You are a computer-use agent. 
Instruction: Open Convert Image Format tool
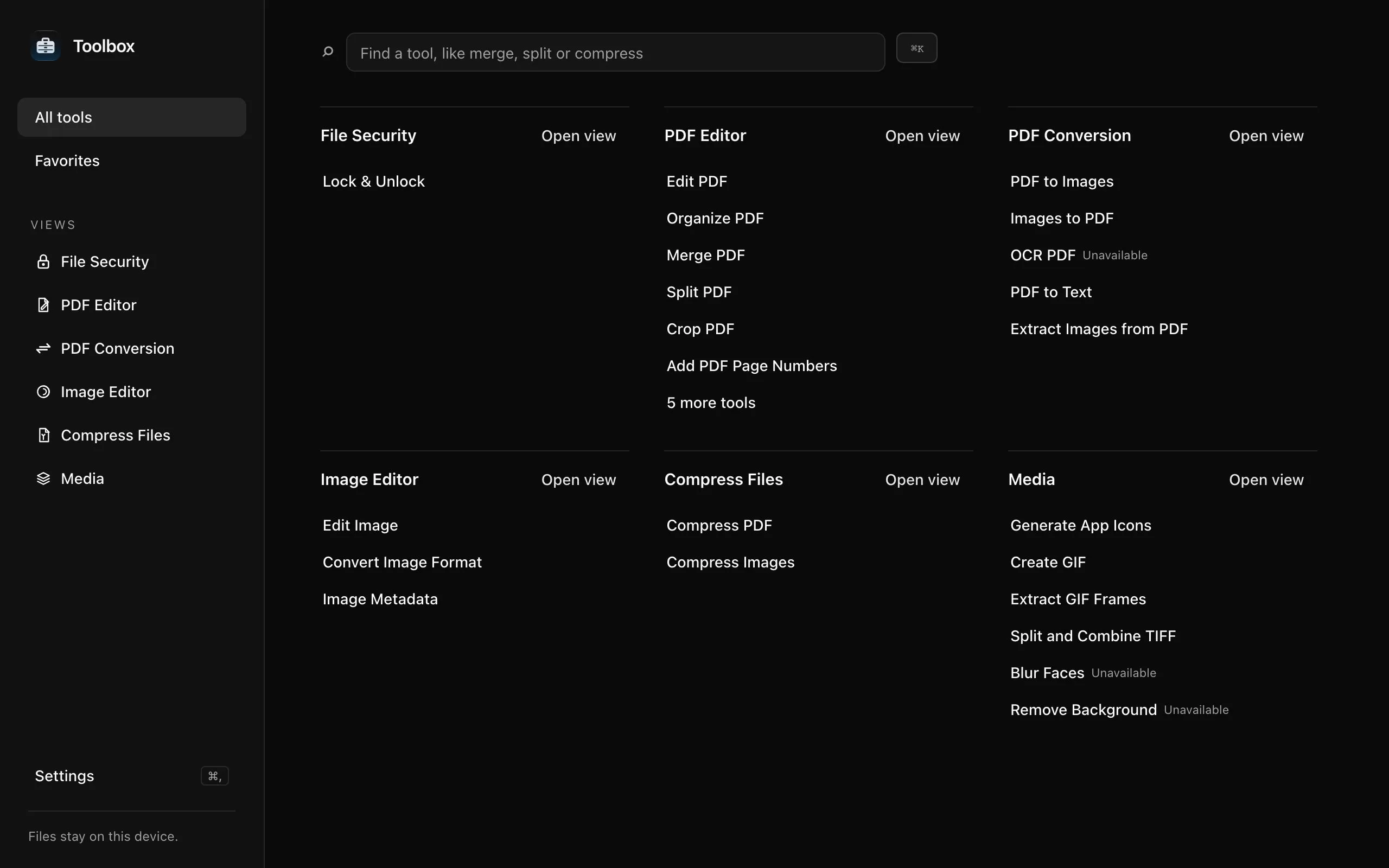402,562
